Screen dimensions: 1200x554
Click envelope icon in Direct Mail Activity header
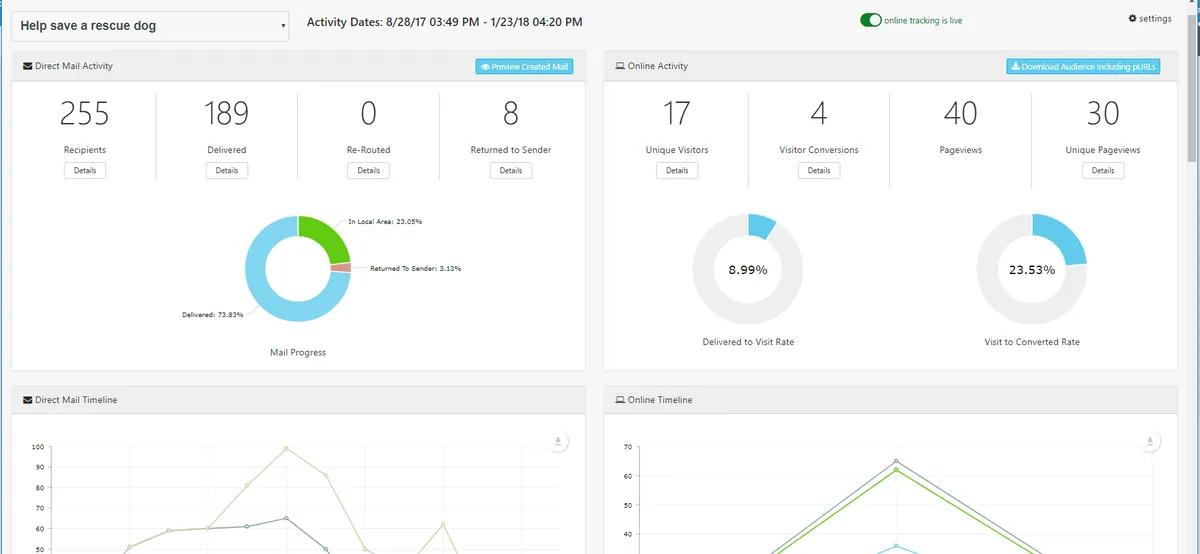point(27,66)
